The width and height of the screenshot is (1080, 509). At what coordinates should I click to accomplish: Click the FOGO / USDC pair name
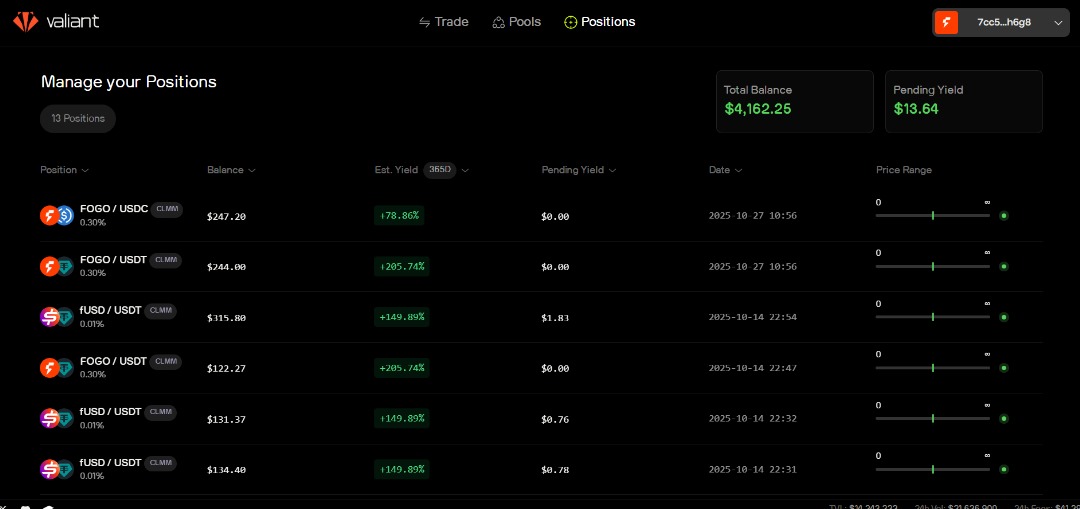(x=114, y=209)
